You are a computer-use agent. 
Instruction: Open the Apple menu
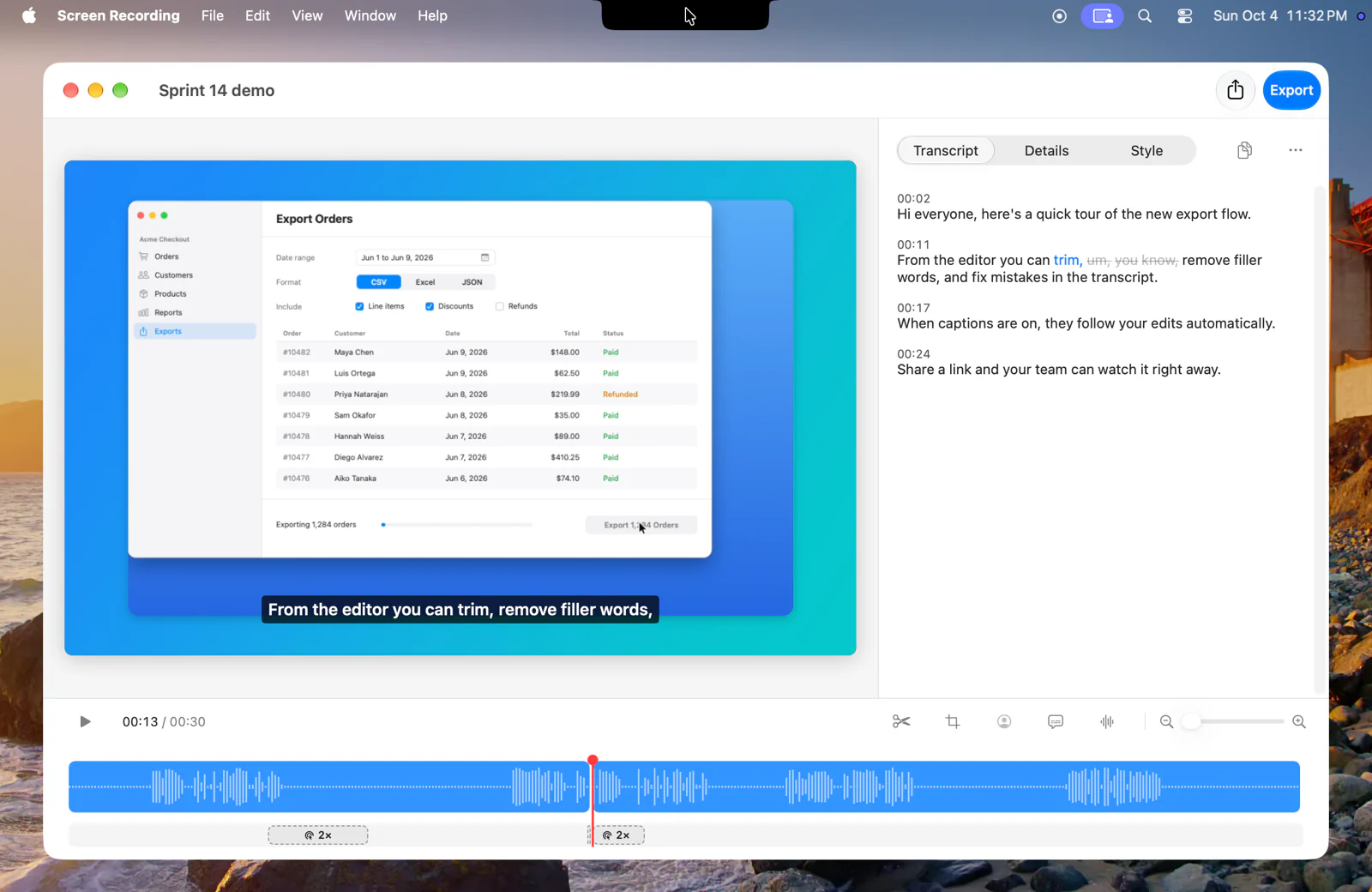coord(28,15)
